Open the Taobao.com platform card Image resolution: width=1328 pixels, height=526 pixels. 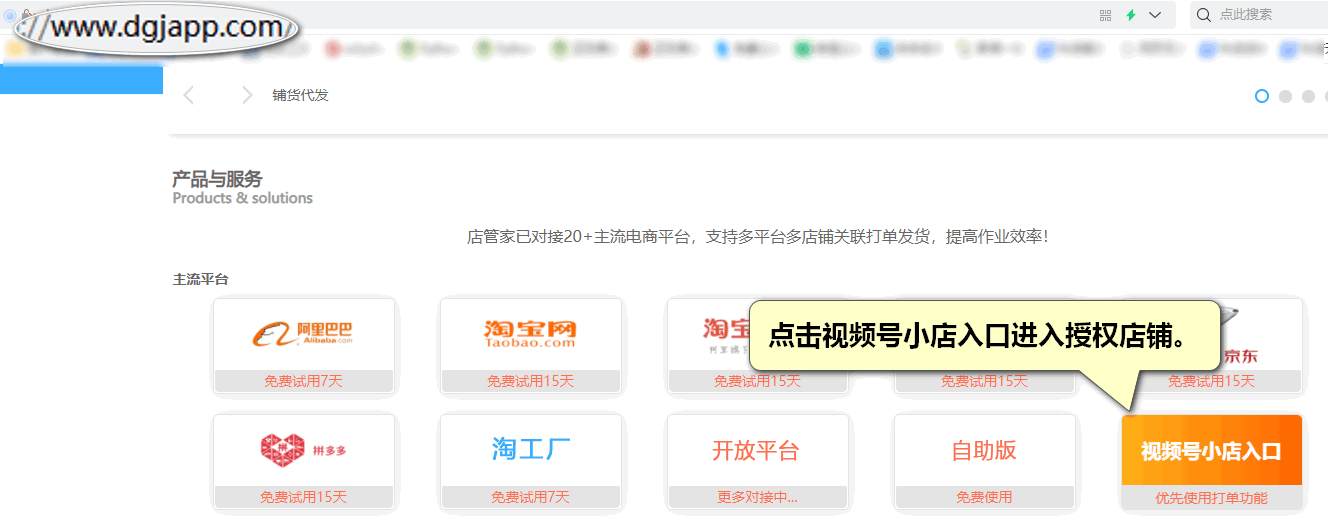(530, 345)
